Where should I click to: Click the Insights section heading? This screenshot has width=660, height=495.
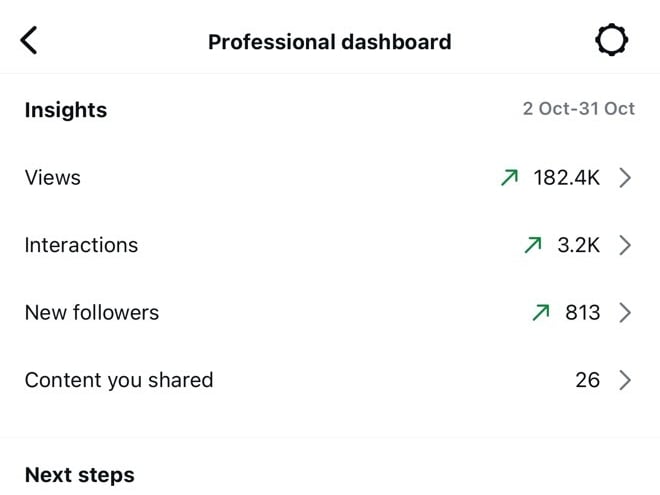pos(66,110)
